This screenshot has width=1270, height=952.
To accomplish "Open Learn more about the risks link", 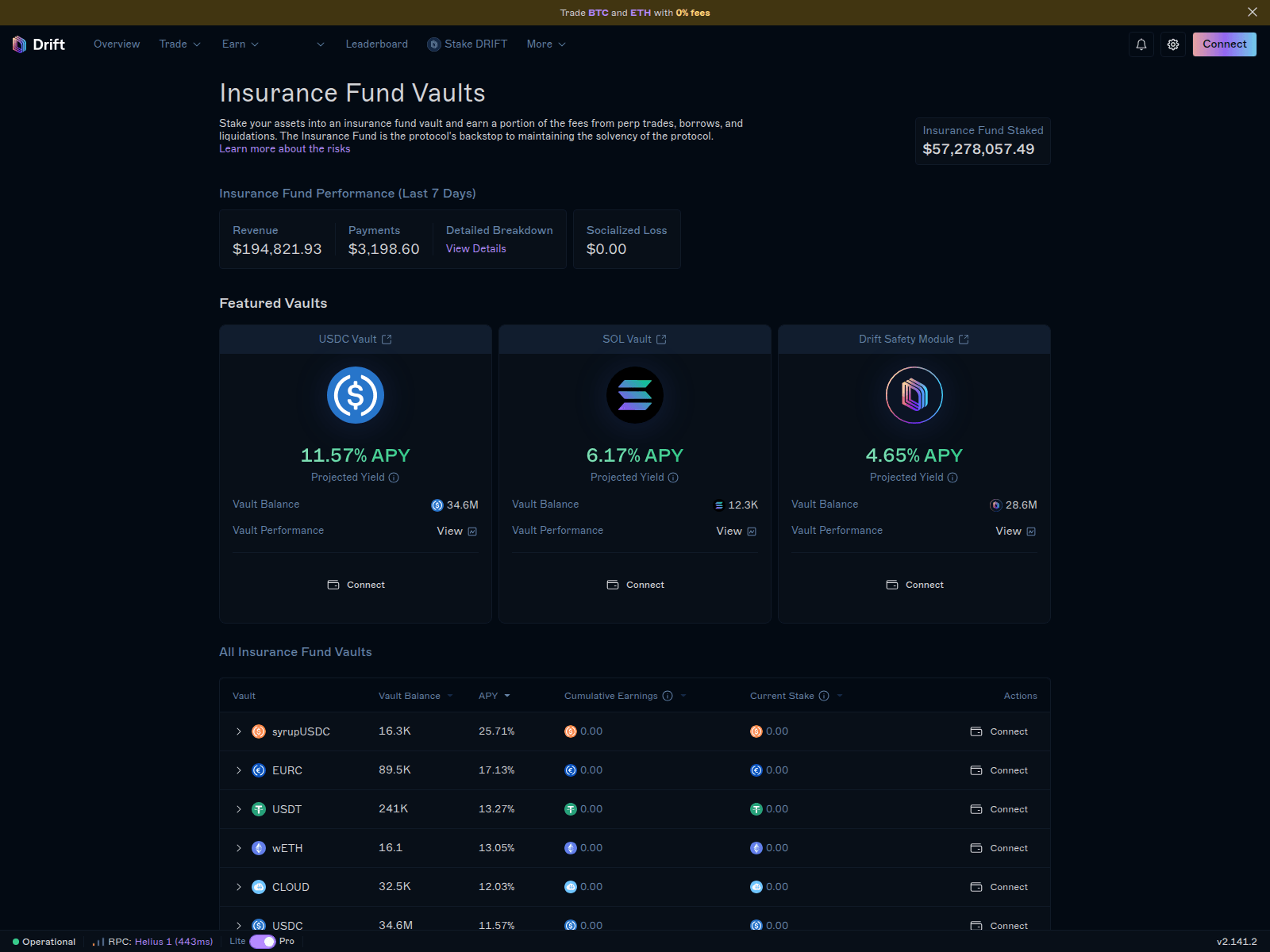I will pos(284,149).
